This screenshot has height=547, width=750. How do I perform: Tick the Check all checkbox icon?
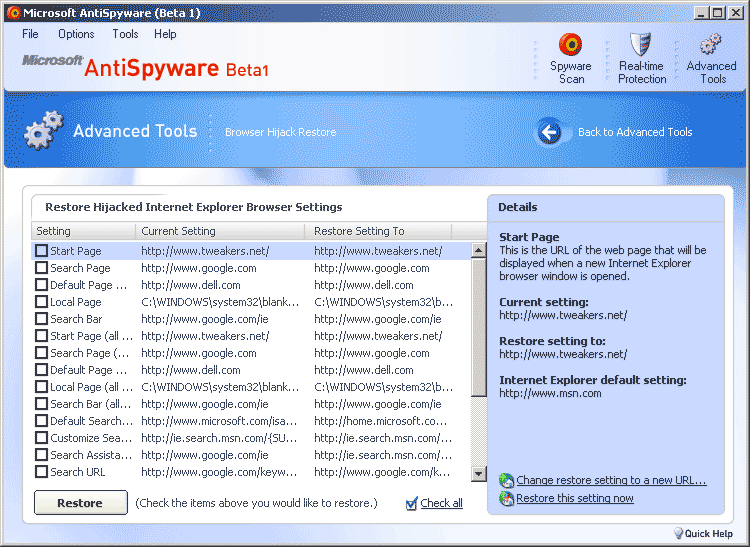point(411,503)
